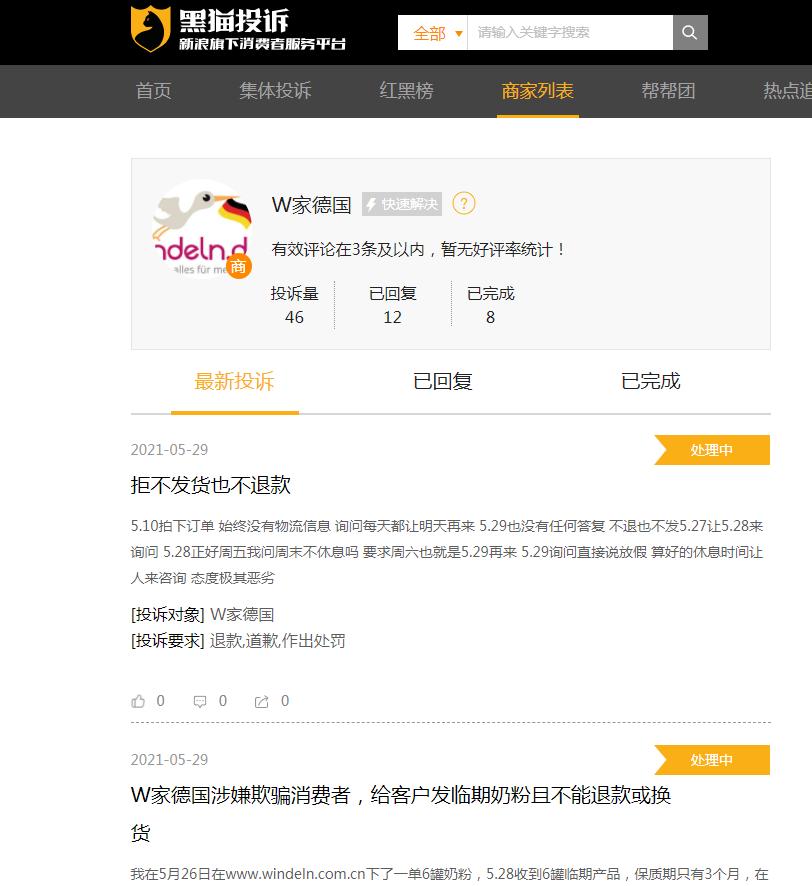Click the magnifier search icon
812x886 pixels.
click(690, 32)
